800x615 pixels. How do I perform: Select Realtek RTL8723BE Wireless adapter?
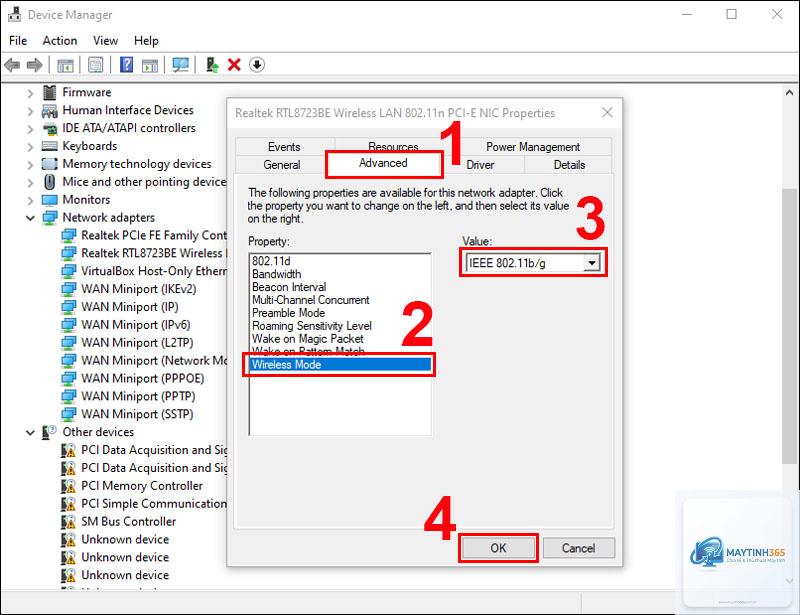154,253
